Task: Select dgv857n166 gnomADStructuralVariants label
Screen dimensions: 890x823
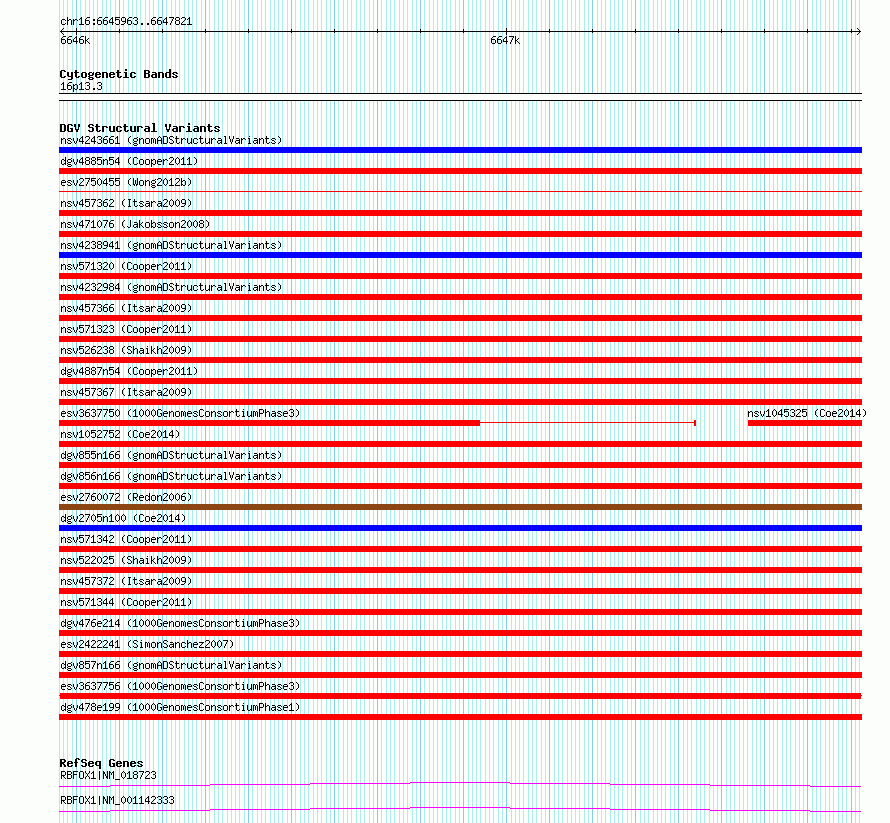Action: 171,665
